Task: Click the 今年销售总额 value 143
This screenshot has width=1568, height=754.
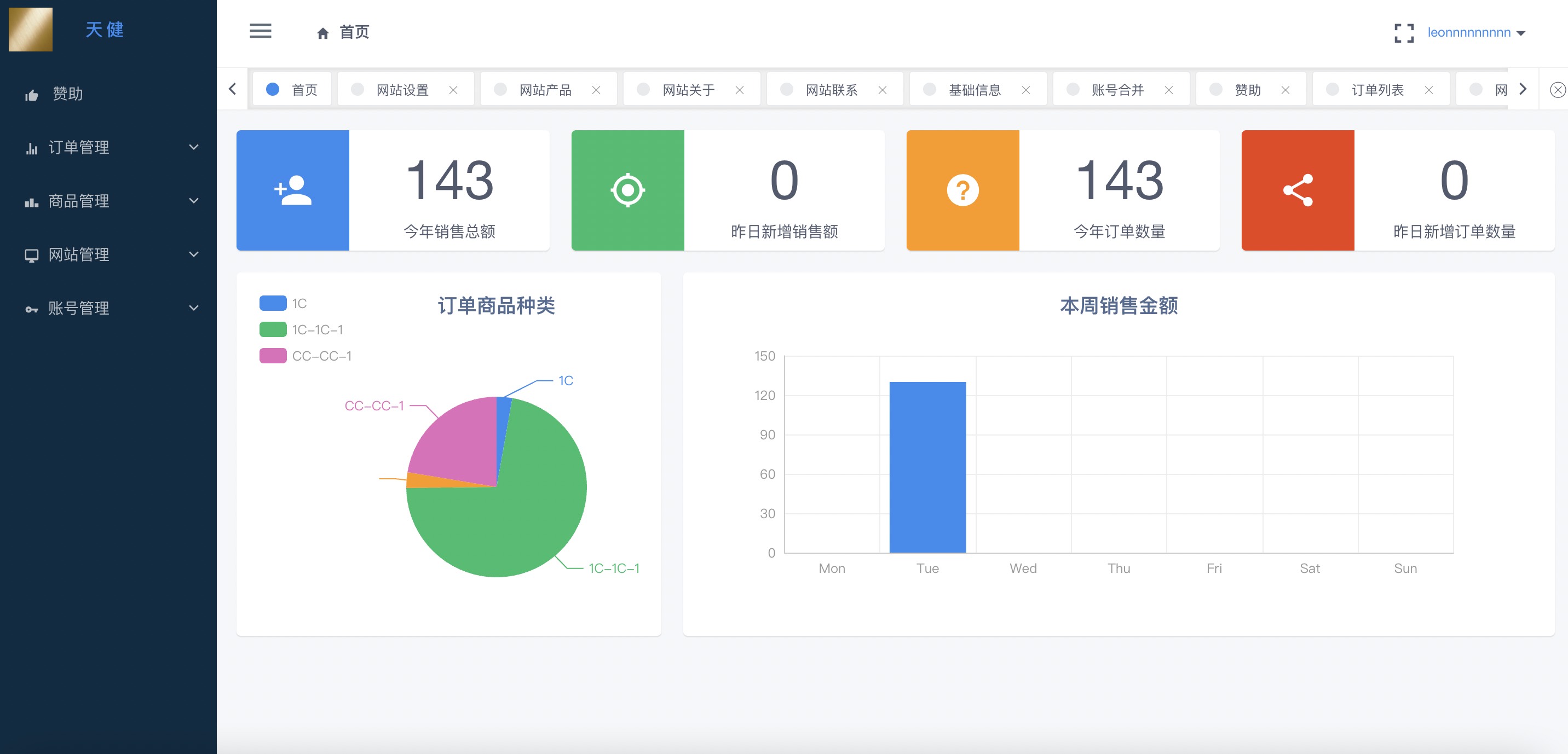Action: click(x=449, y=180)
